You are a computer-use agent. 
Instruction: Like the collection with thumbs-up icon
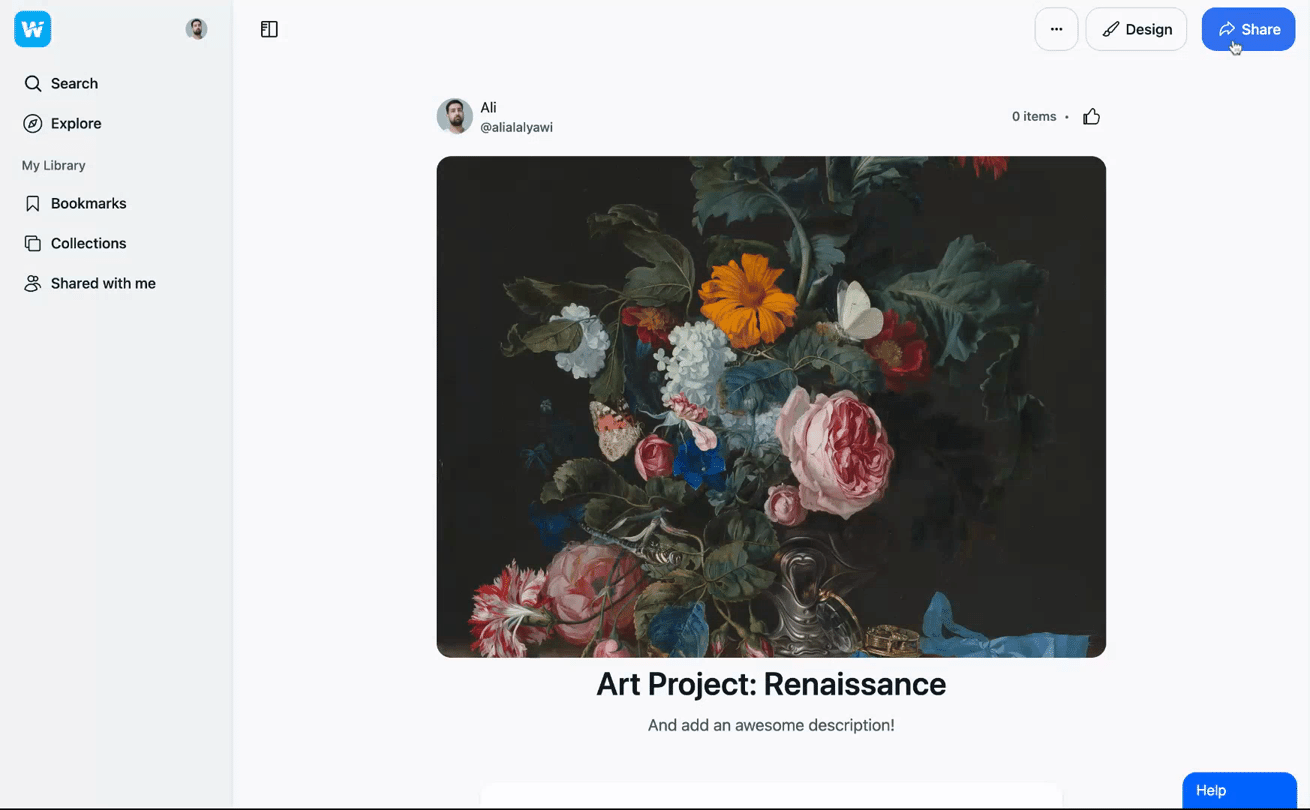tap(1091, 117)
